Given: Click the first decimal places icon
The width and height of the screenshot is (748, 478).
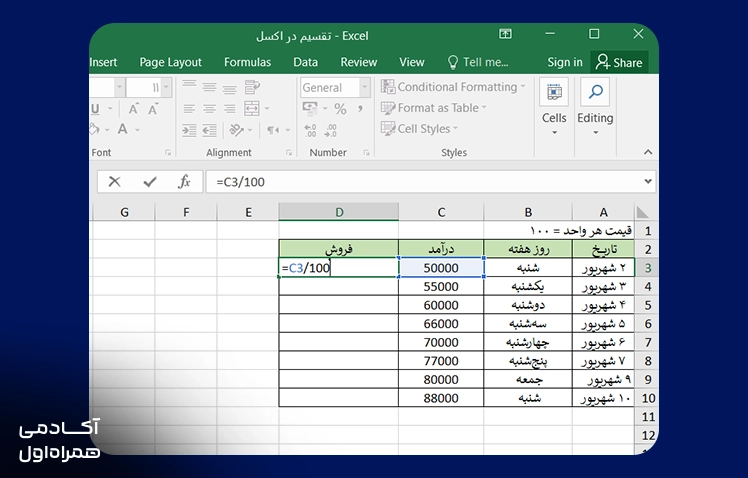Looking at the screenshot, I should pos(310,130).
